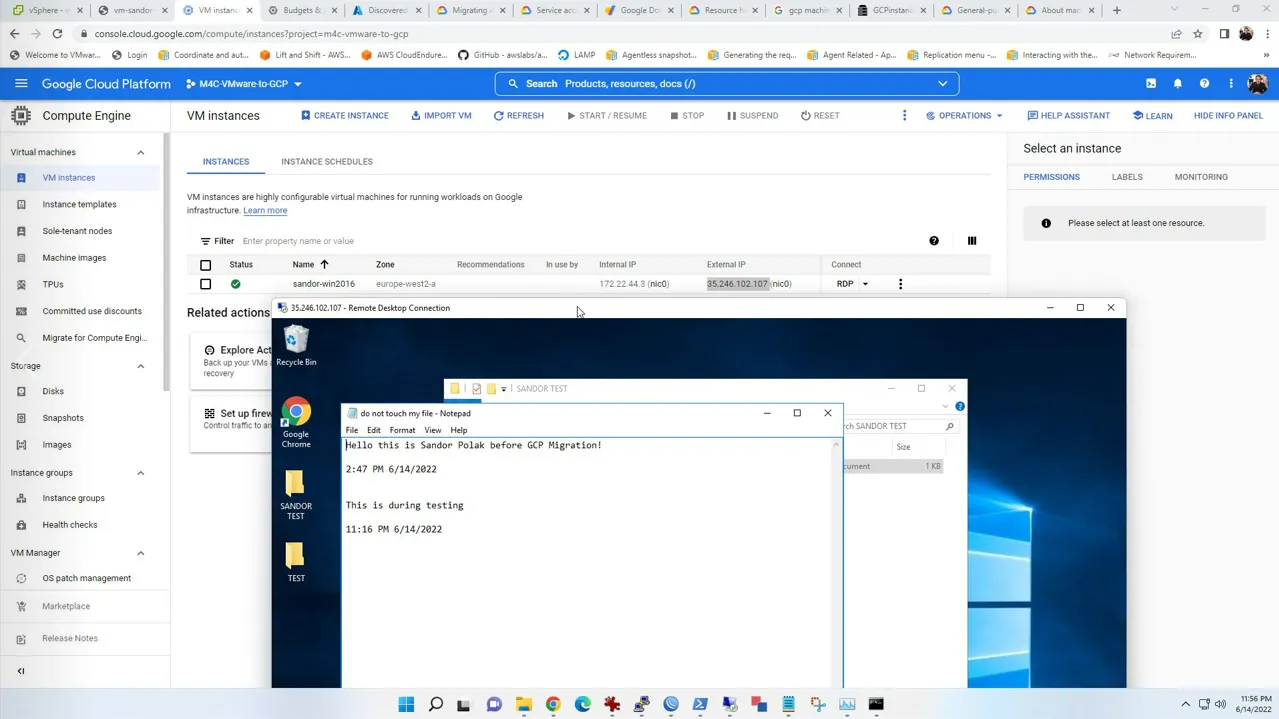Open Chrome from the taskbar
Screen dimensions: 1279x719
(x=553, y=704)
